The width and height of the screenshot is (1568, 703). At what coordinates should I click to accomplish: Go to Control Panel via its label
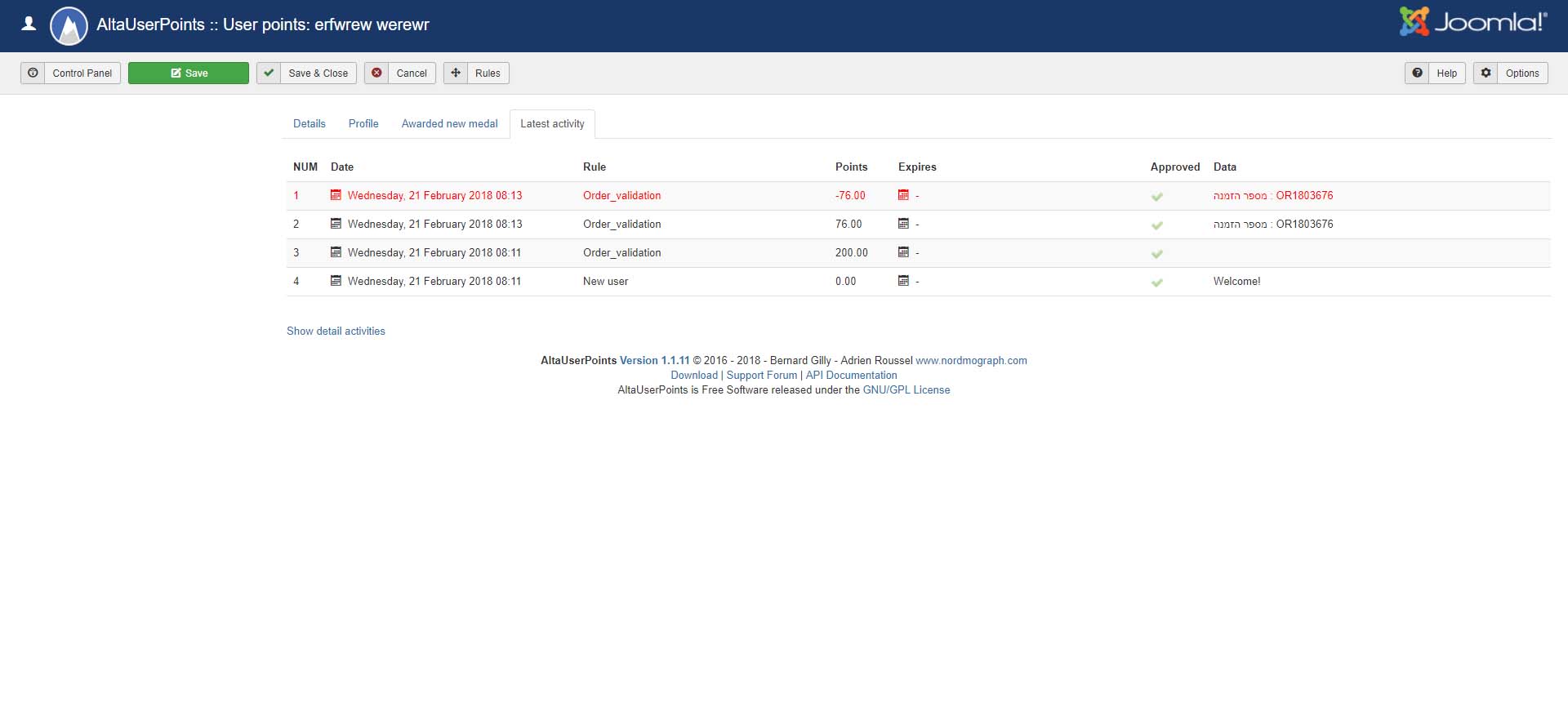coord(82,73)
